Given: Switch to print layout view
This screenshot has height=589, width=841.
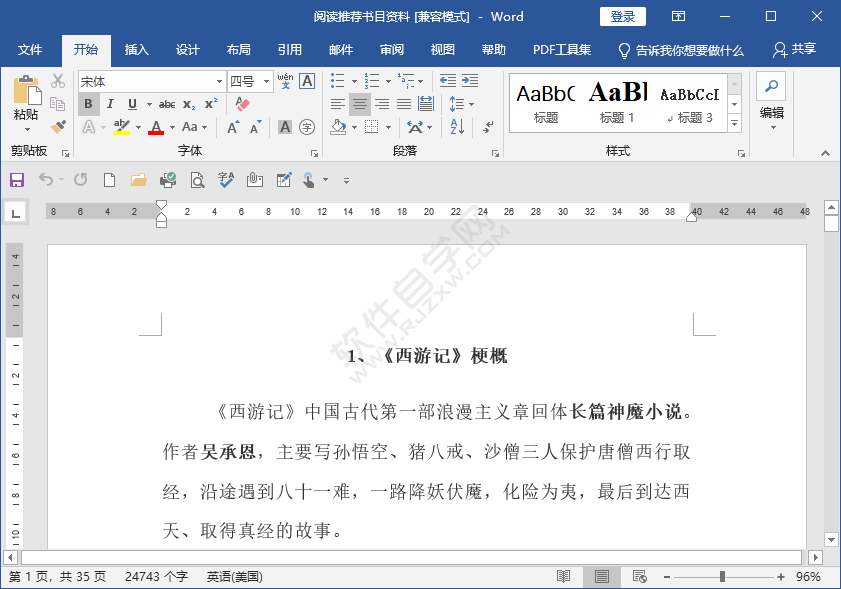Looking at the screenshot, I should (x=602, y=577).
